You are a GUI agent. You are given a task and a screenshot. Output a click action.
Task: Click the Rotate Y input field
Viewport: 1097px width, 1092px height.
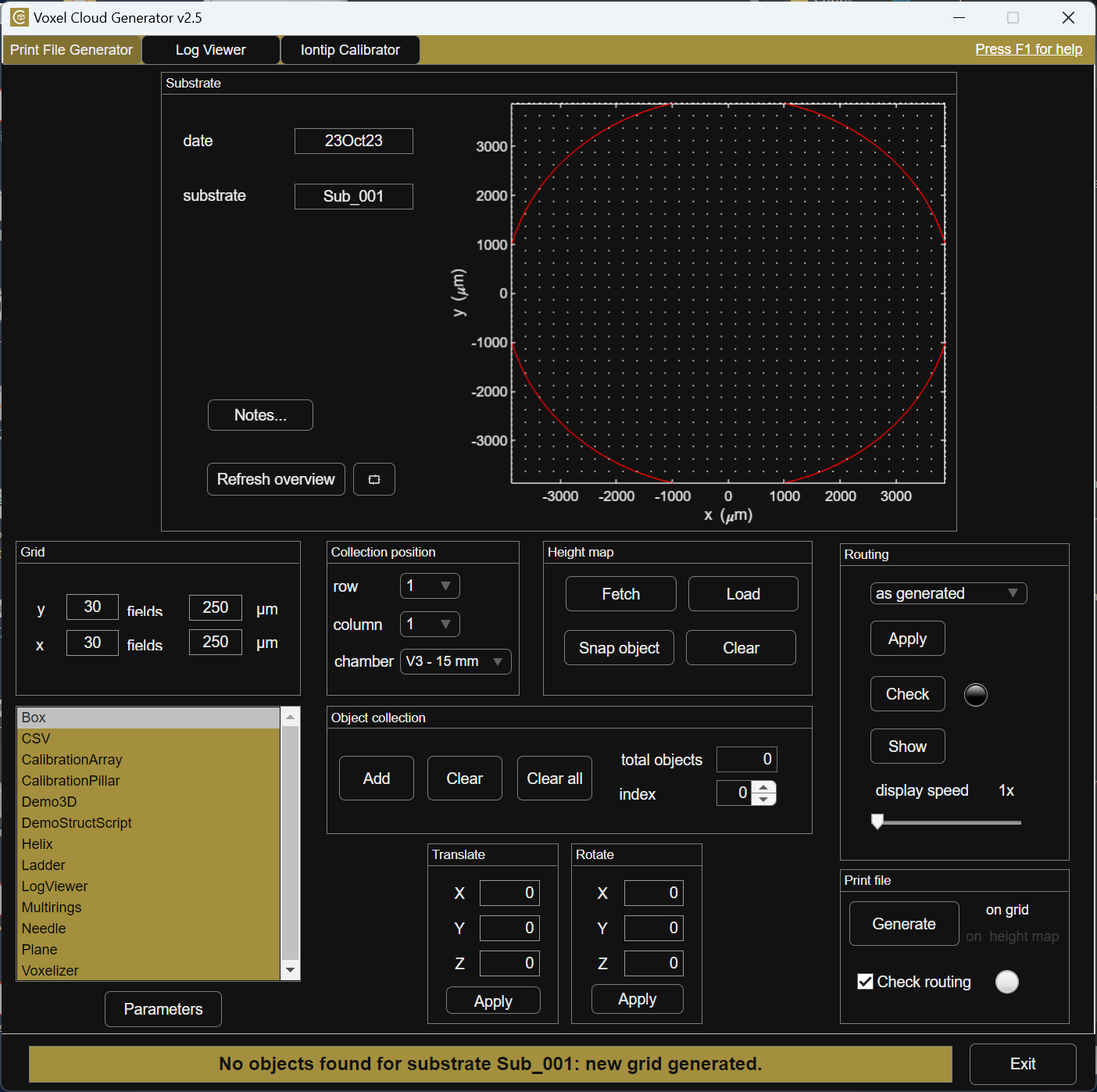653,928
